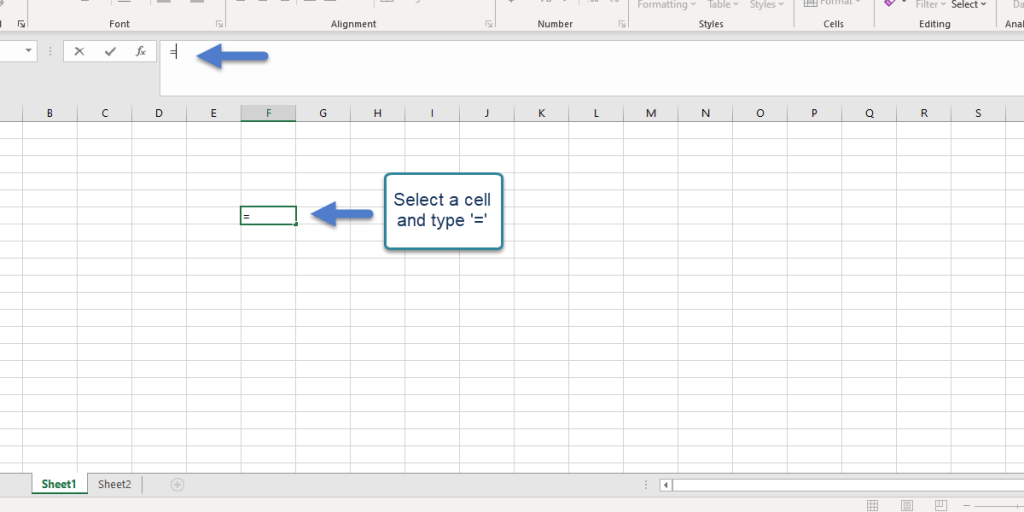Open the Font settings dialog launcher
This screenshot has height=512, width=1024.
click(x=219, y=23)
